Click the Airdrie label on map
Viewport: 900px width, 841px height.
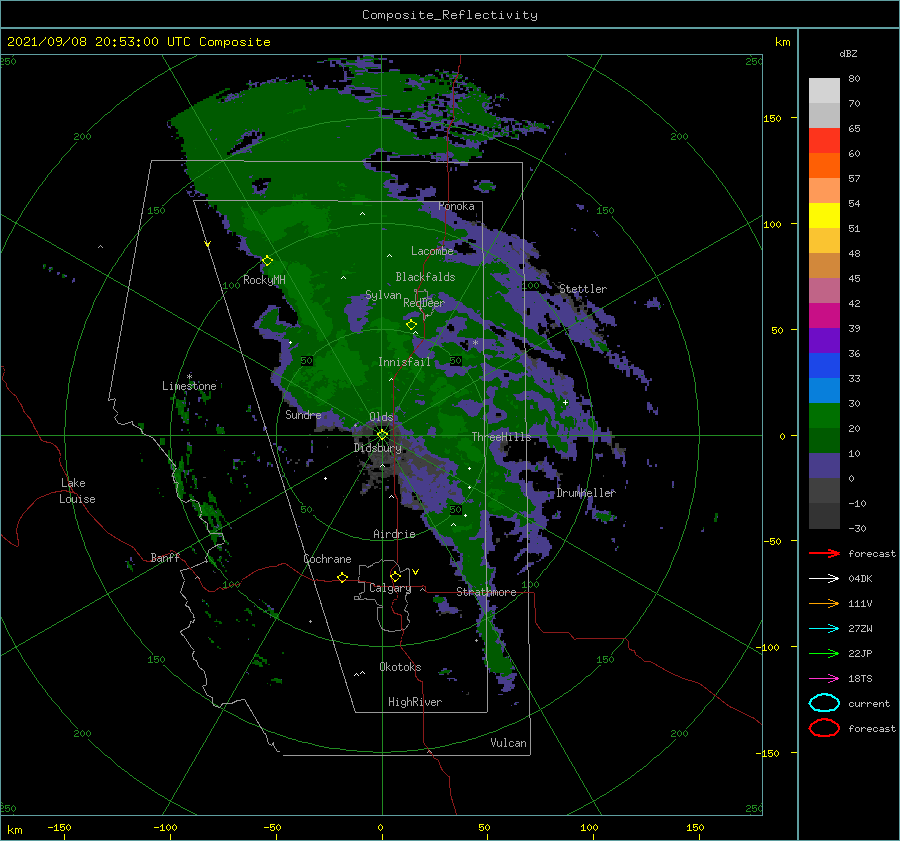[394, 534]
